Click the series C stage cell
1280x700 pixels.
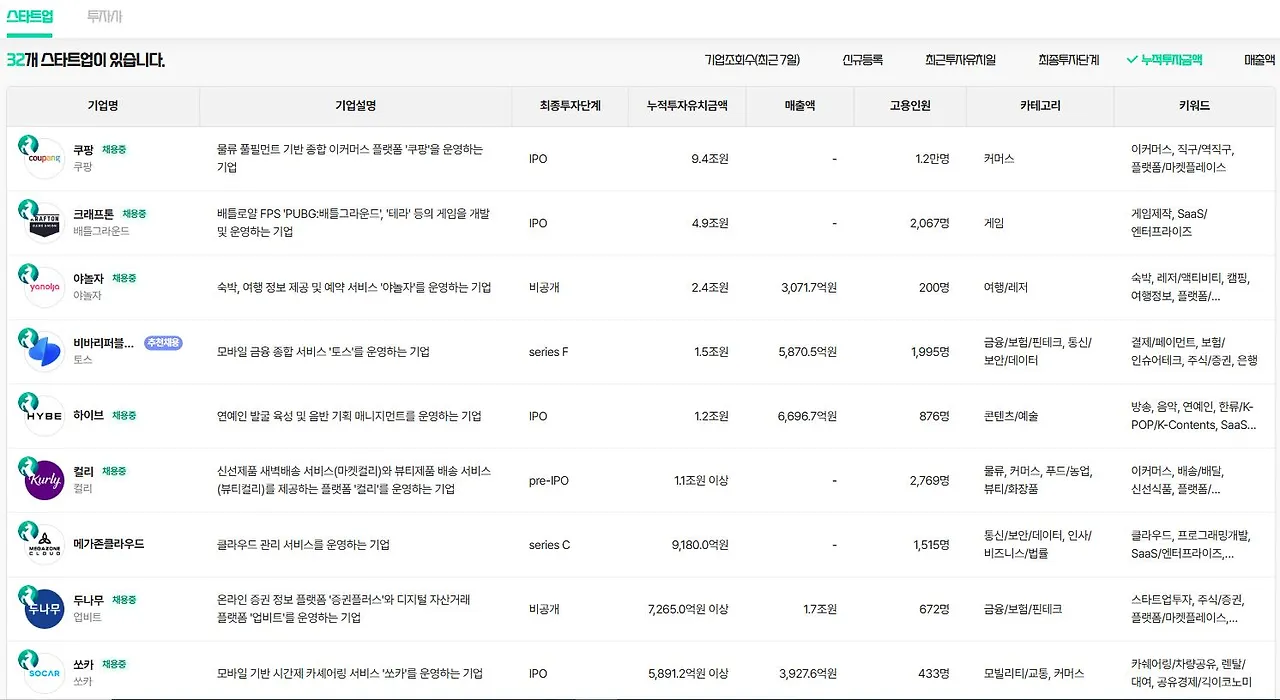coord(549,545)
